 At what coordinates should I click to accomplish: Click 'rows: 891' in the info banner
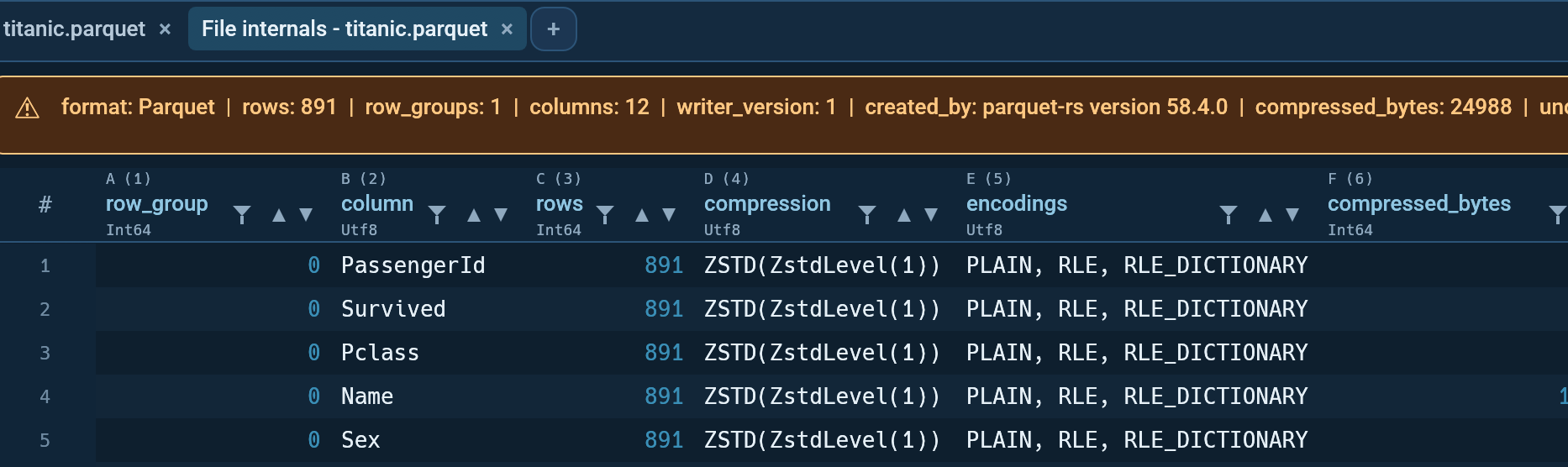point(289,108)
